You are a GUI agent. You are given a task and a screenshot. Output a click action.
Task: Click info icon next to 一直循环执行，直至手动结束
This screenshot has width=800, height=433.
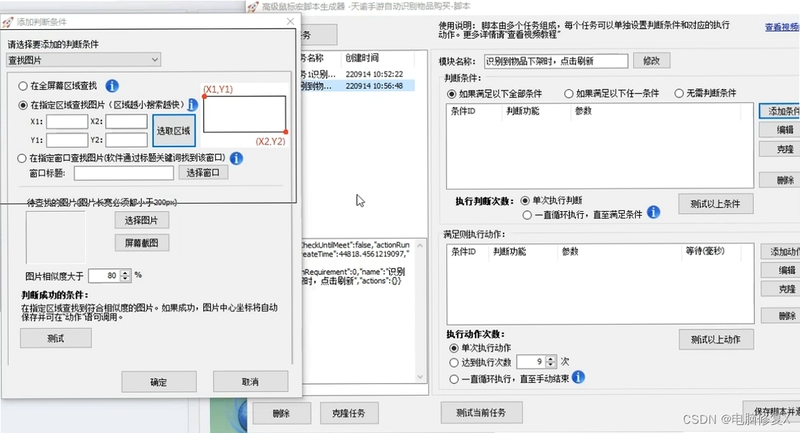pos(578,377)
